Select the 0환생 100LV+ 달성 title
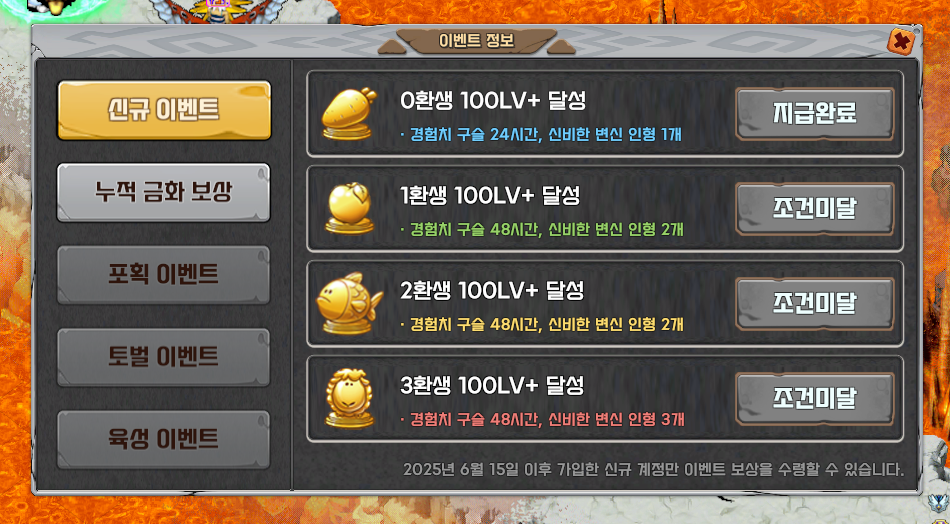Image resolution: width=950 pixels, height=524 pixels. pyautogui.click(x=493, y=102)
